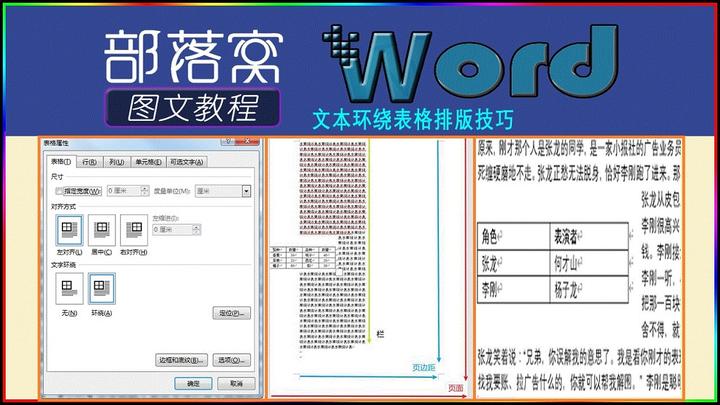Click the 李刚 table cell
Image resolution: width=720 pixels, height=405 pixels.
click(x=514, y=290)
